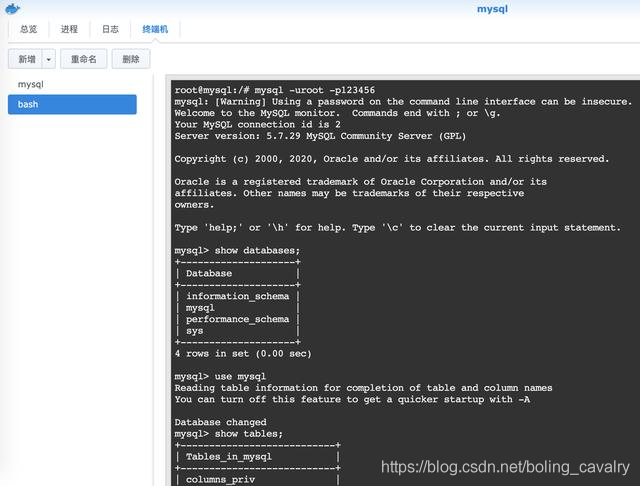Click the 'Your MySQL connection id' line
640x486 pixels.
click(x=257, y=124)
